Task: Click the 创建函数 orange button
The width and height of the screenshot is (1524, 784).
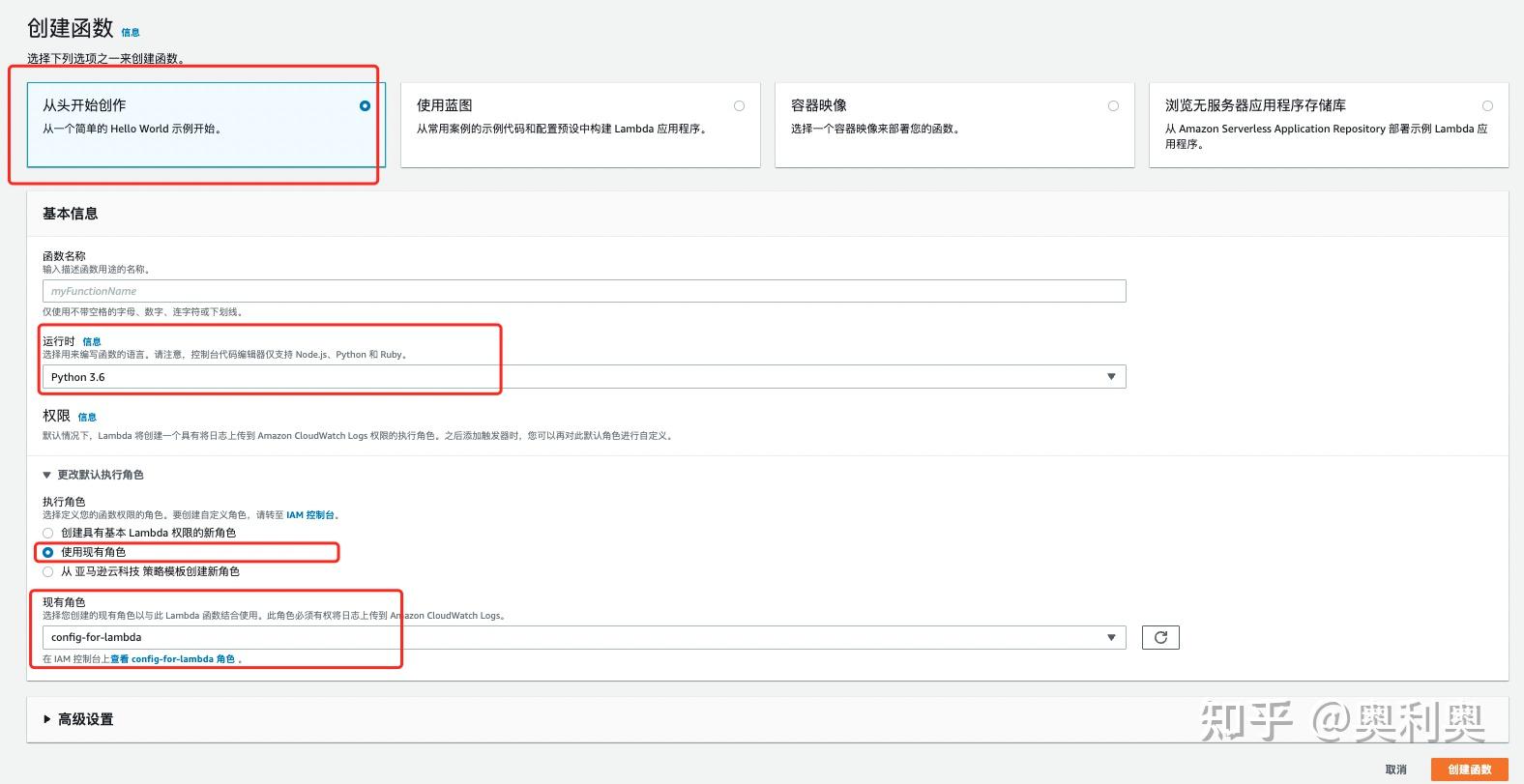Action: point(1469,769)
